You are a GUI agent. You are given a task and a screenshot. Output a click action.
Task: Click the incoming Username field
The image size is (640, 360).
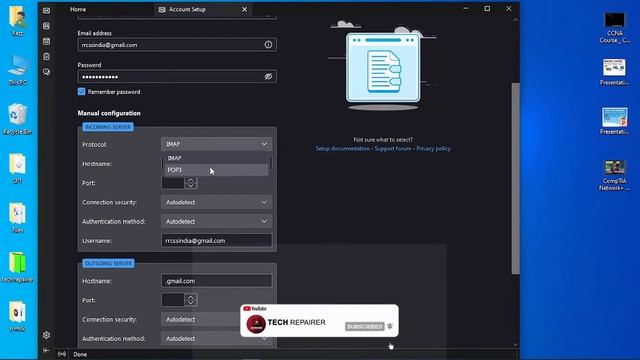[216, 240]
